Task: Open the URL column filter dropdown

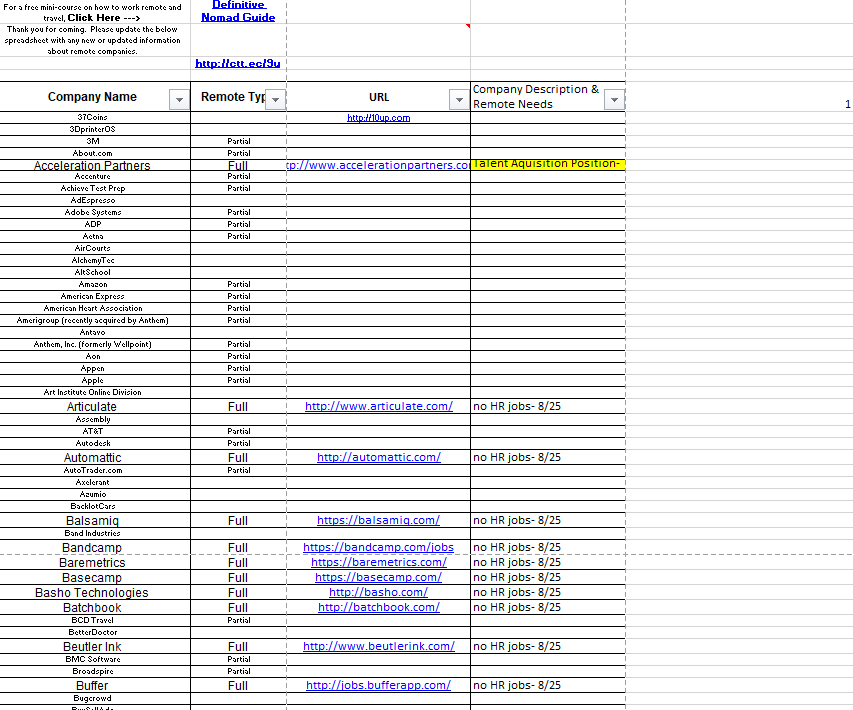Action: [459, 100]
